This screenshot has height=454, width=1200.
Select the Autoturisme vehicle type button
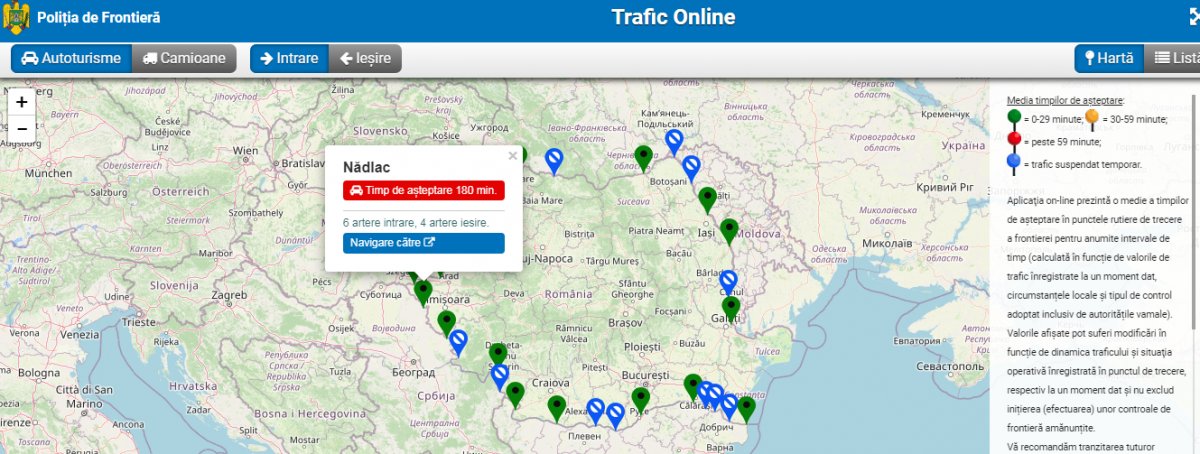coord(71,58)
